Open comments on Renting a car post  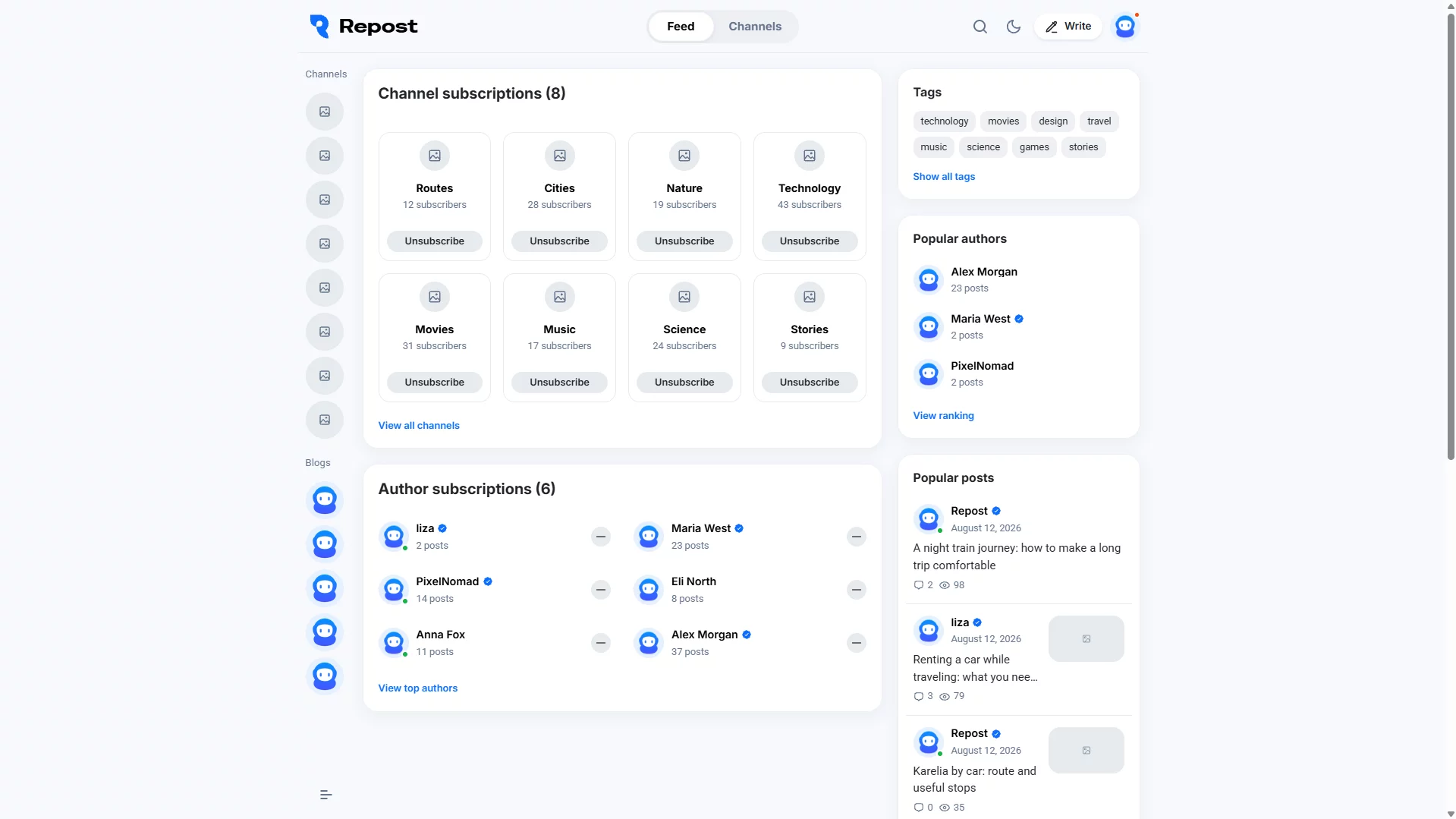click(x=923, y=696)
